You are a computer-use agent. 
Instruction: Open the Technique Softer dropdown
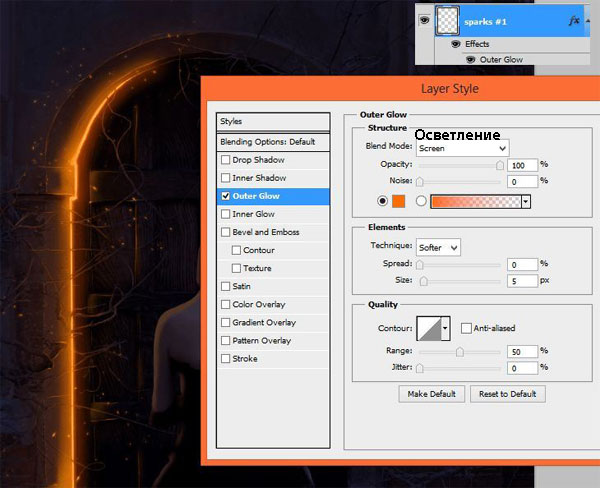(438, 248)
